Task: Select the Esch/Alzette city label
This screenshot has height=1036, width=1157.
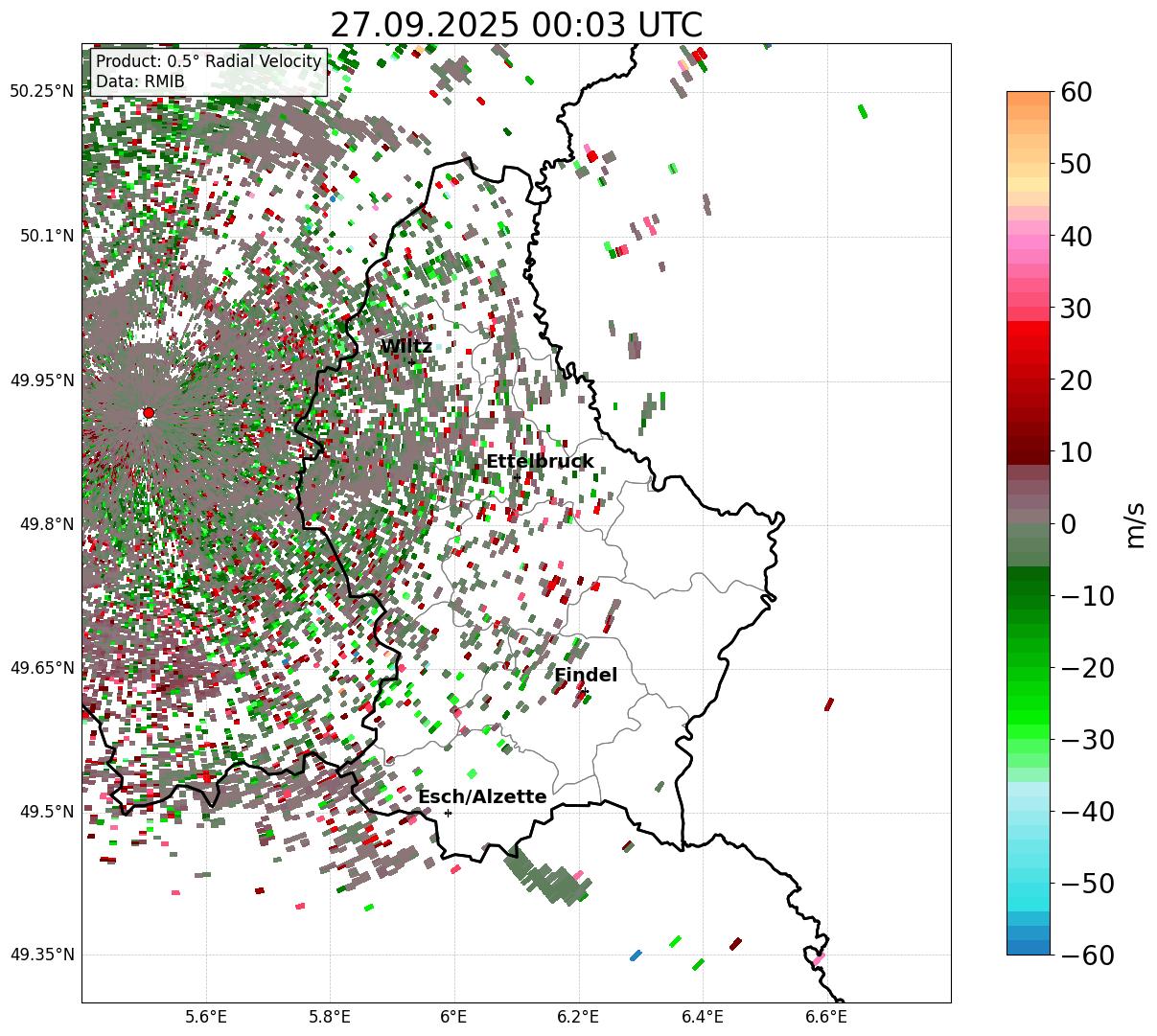Action: click(482, 797)
